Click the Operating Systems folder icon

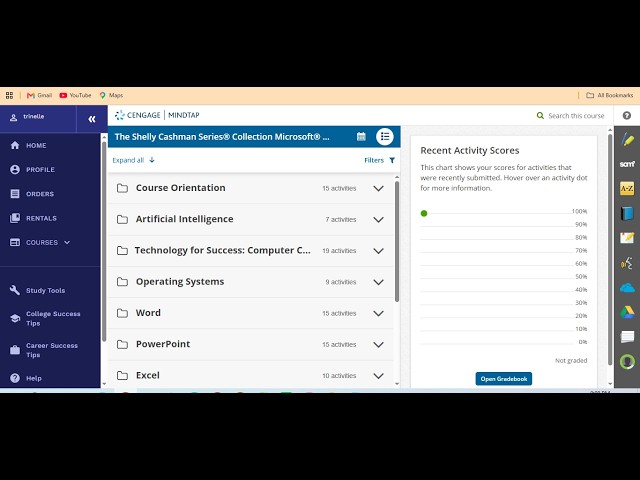click(x=122, y=282)
